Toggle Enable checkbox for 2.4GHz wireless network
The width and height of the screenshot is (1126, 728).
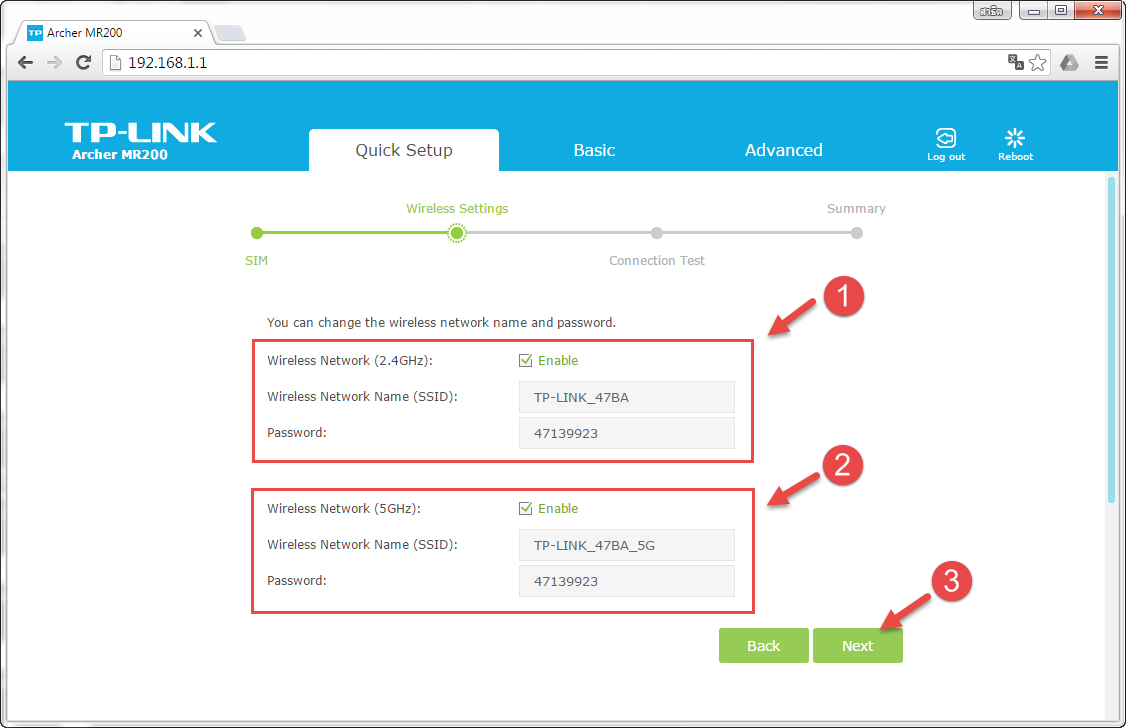[526, 360]
